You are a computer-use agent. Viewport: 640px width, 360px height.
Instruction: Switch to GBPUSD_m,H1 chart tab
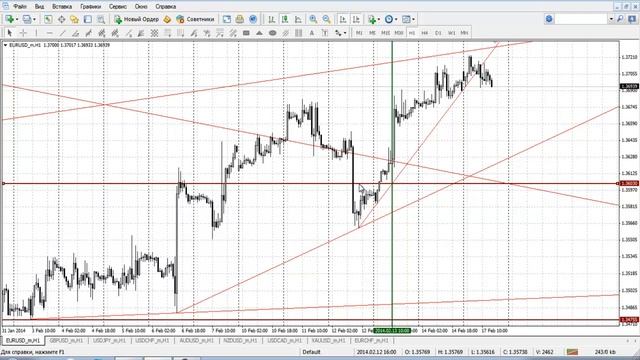66,340
